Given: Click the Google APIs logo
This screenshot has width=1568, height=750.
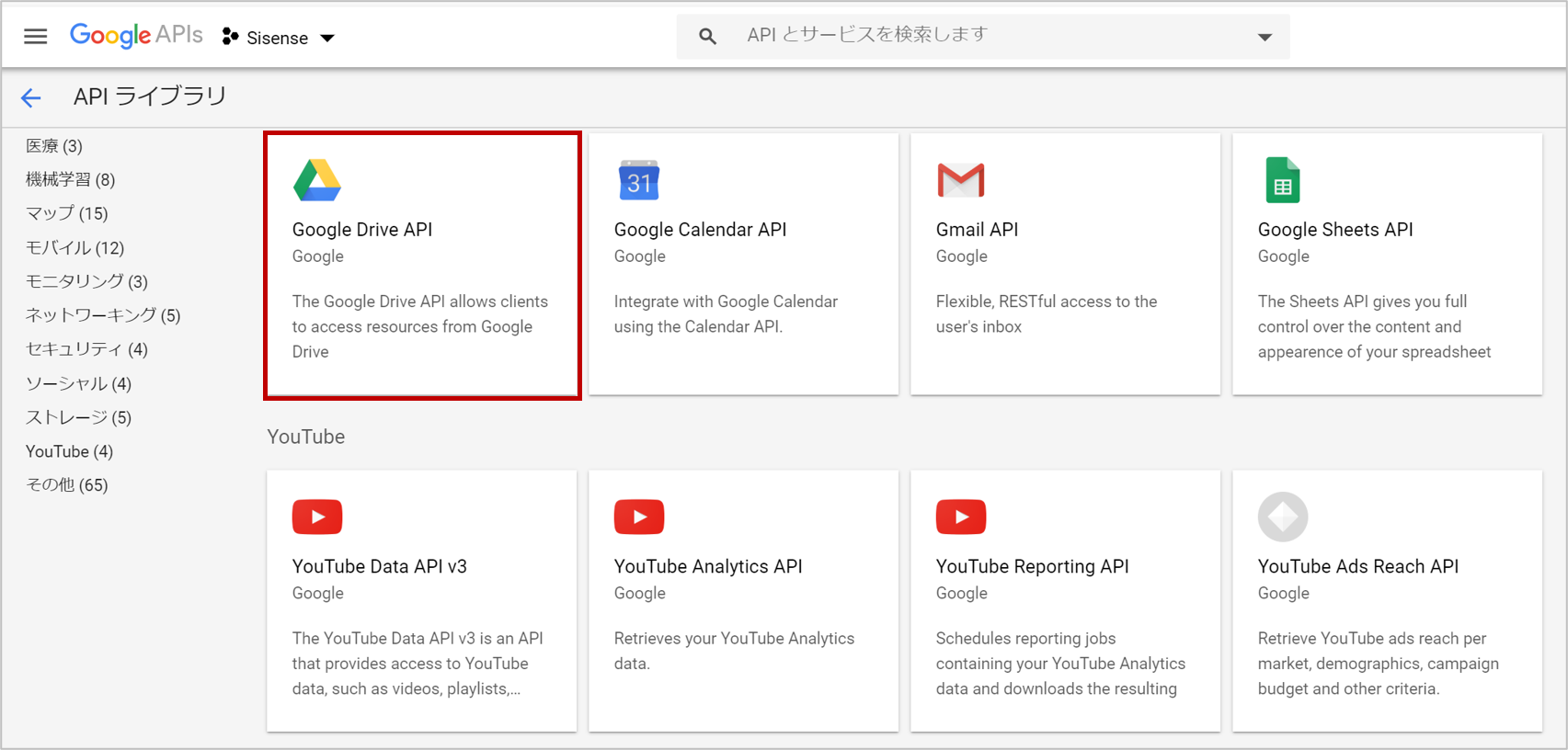Looking at the screenshot, I should (x=136, y=35).
